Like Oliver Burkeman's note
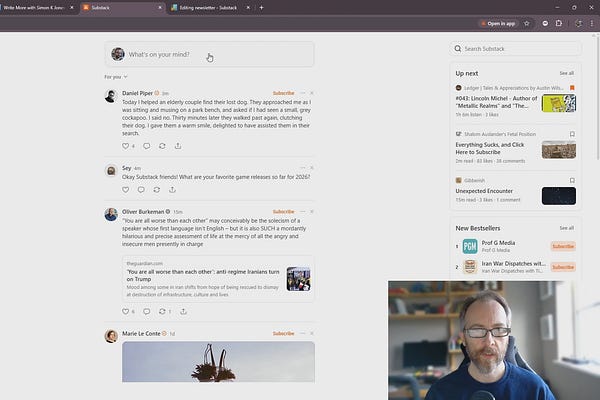This screenshot has height=400, width=600. [126, 311]
